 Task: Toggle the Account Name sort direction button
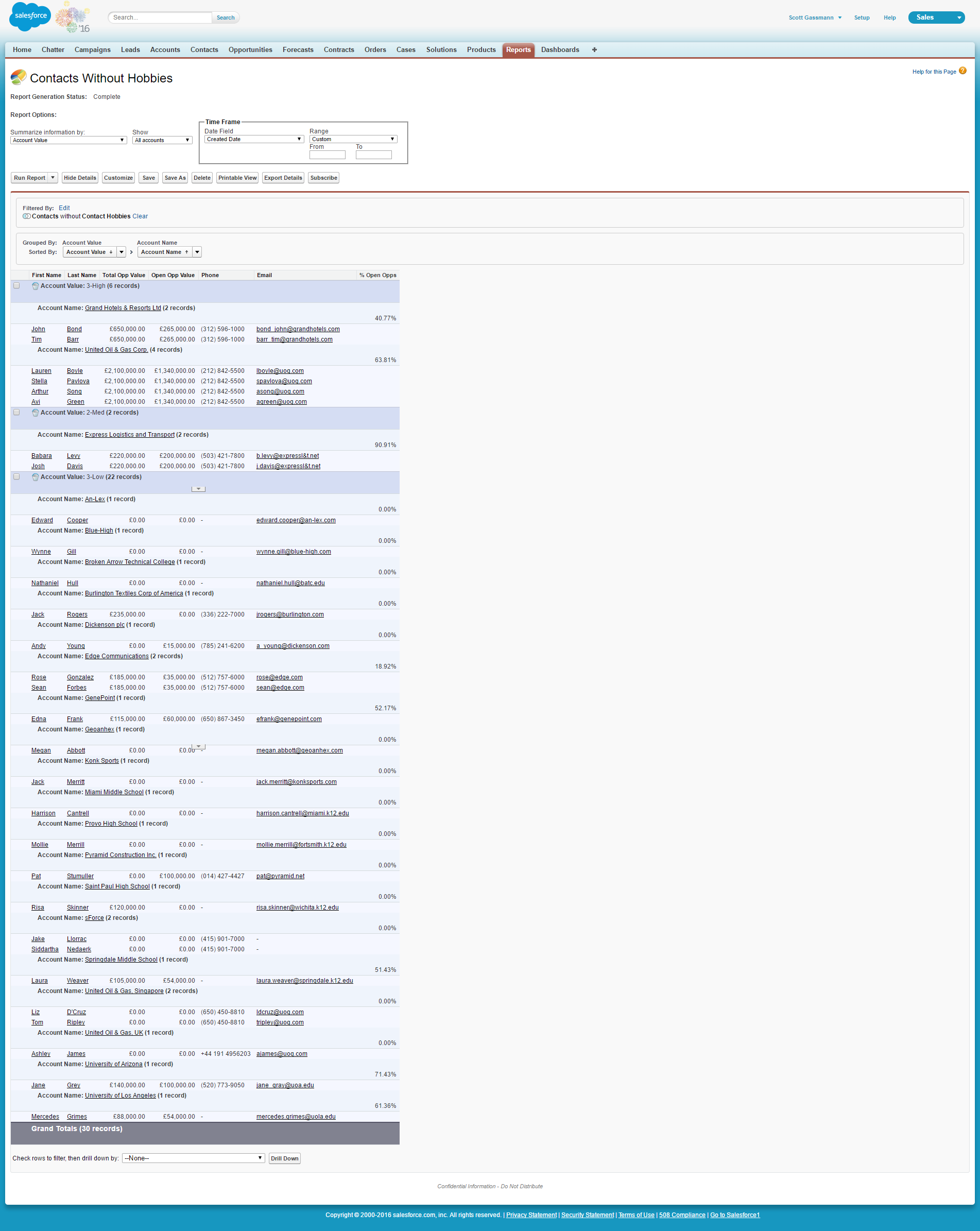point(165,252)
